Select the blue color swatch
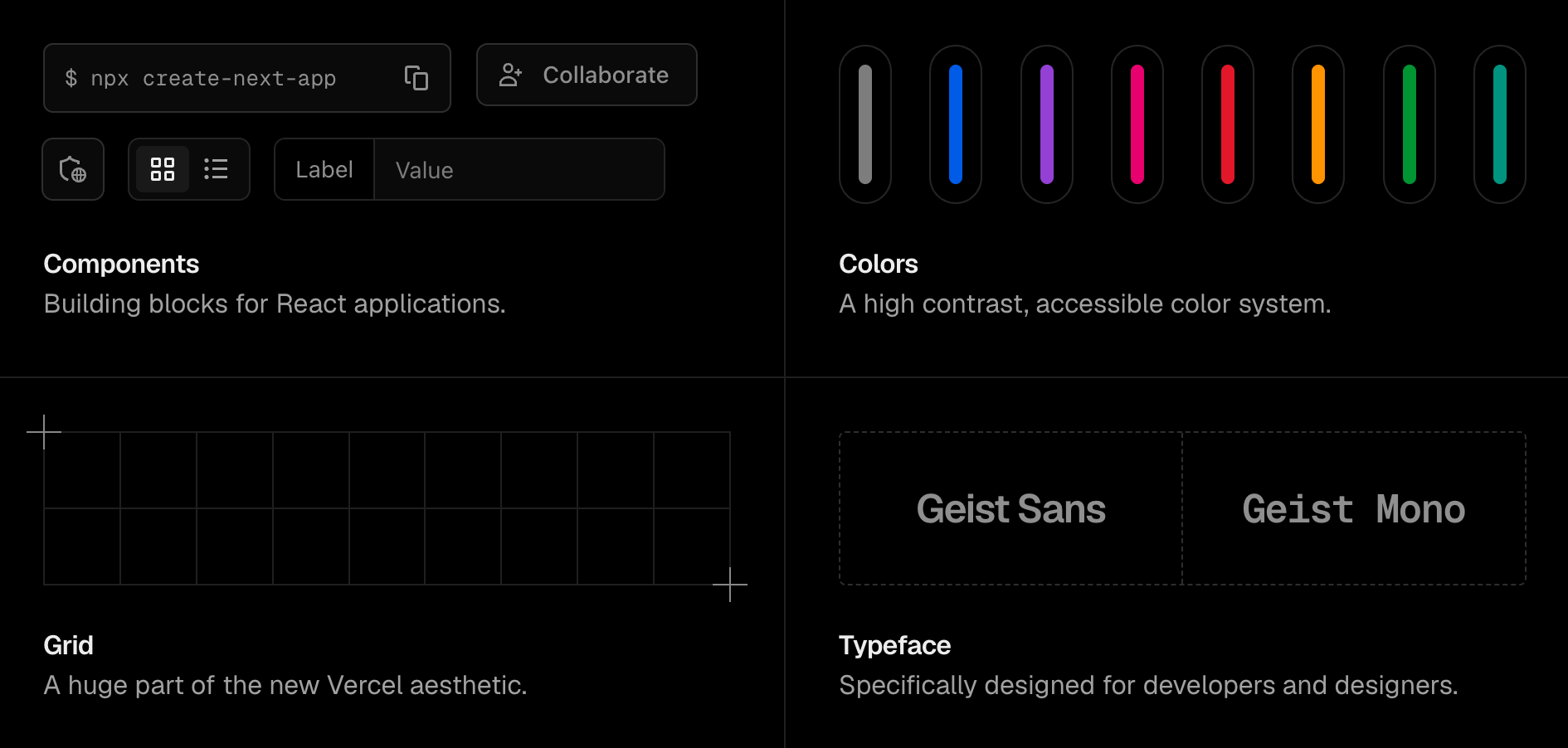This screenshot has width=1568, height=748. point(956,124)
